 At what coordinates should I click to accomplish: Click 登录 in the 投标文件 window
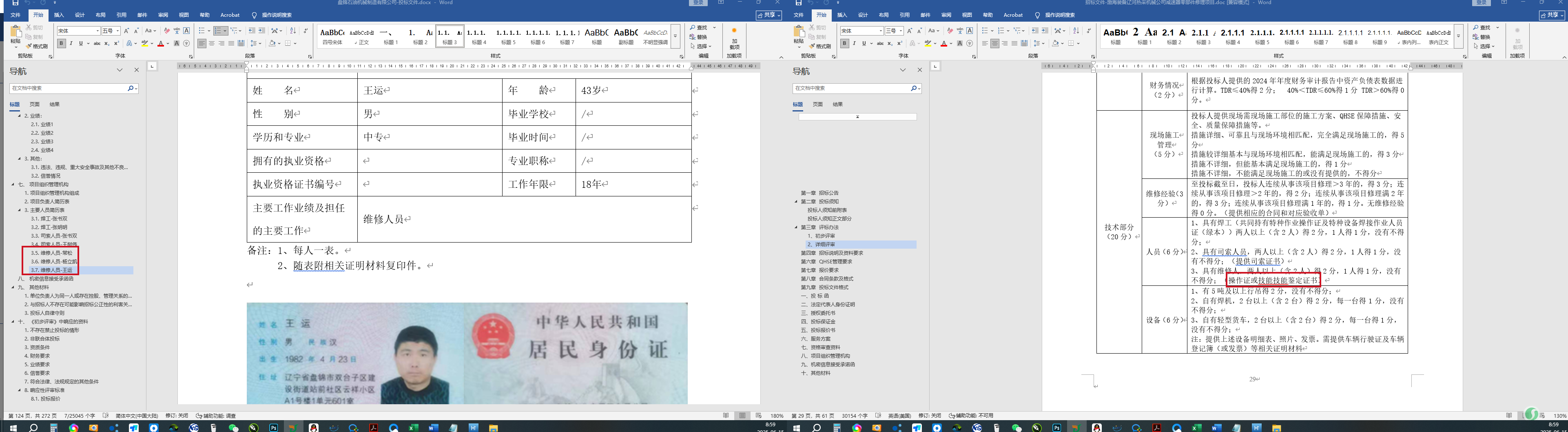[x=699, y=3]
